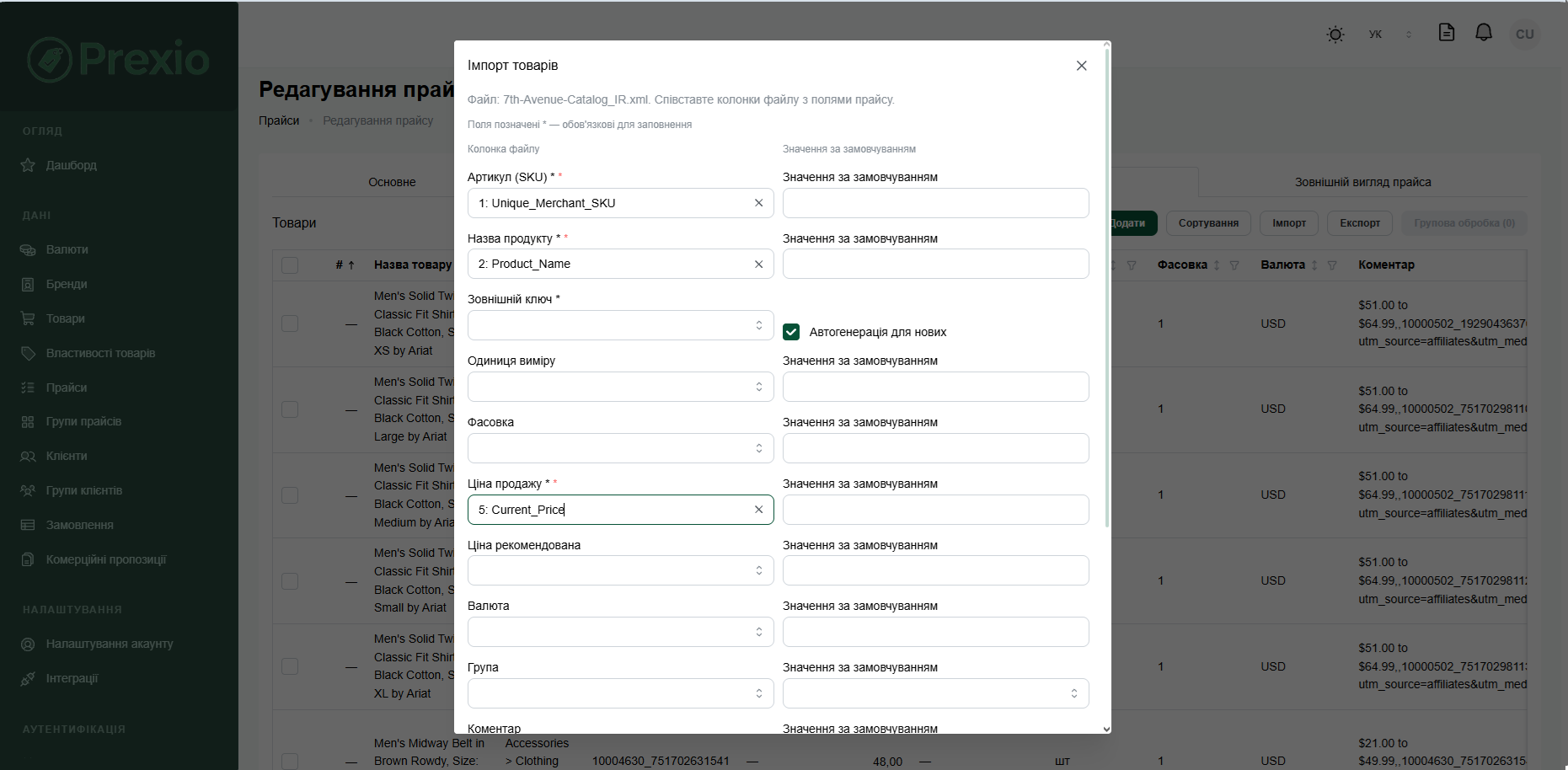Clear the Product_Name column selection
The image size is (1568, 770).
[x=758, y=264]
